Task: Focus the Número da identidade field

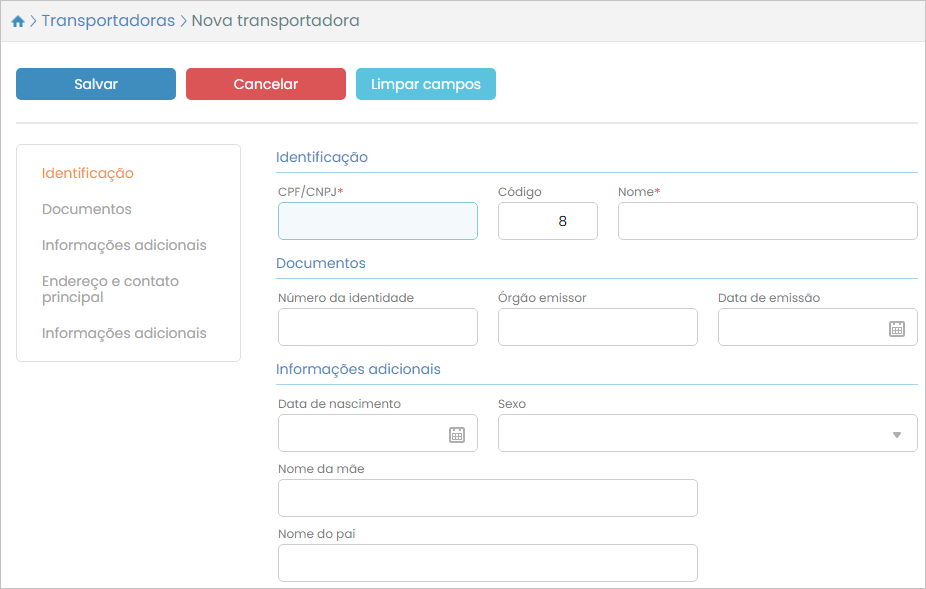Action: [377, 327]
